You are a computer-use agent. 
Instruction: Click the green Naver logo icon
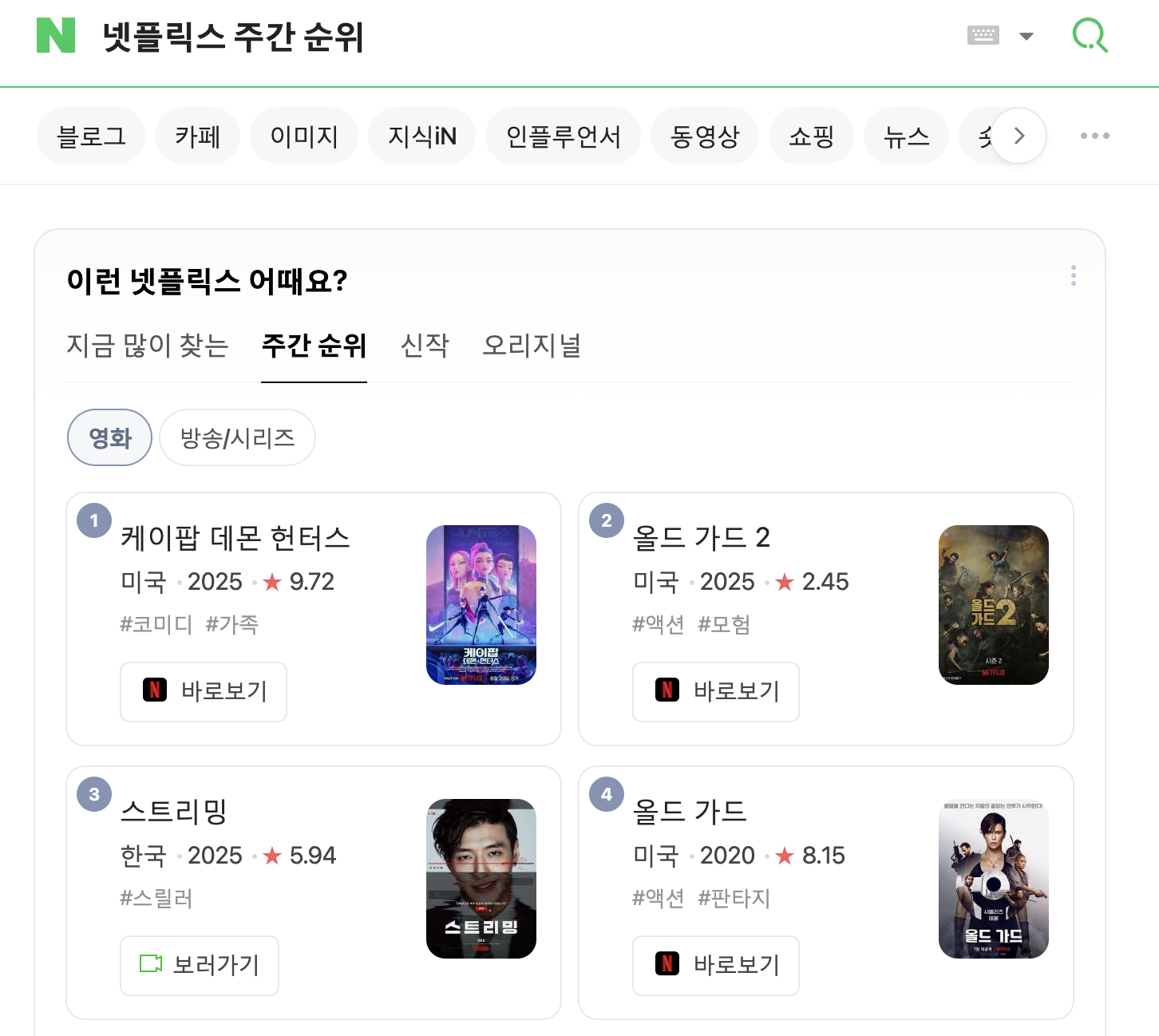coord(56,36)
